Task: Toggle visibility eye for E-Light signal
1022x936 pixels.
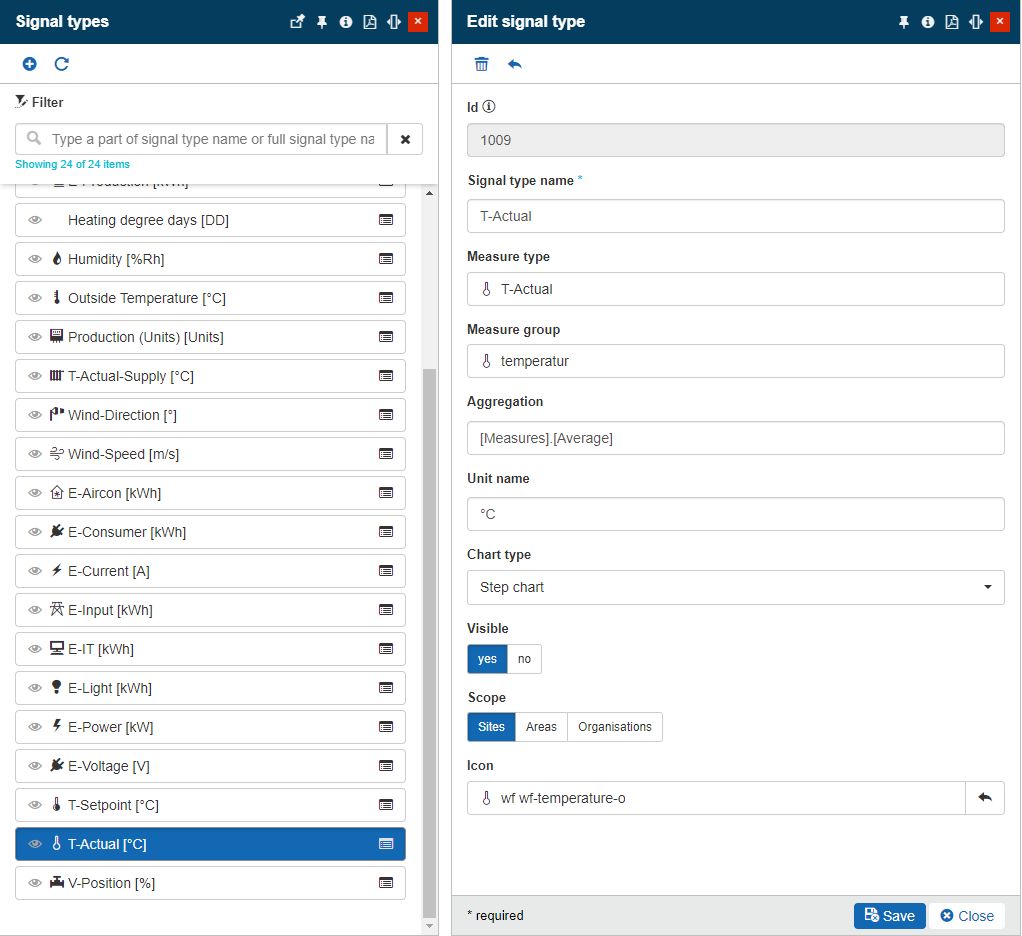Action: click(35, 688)
